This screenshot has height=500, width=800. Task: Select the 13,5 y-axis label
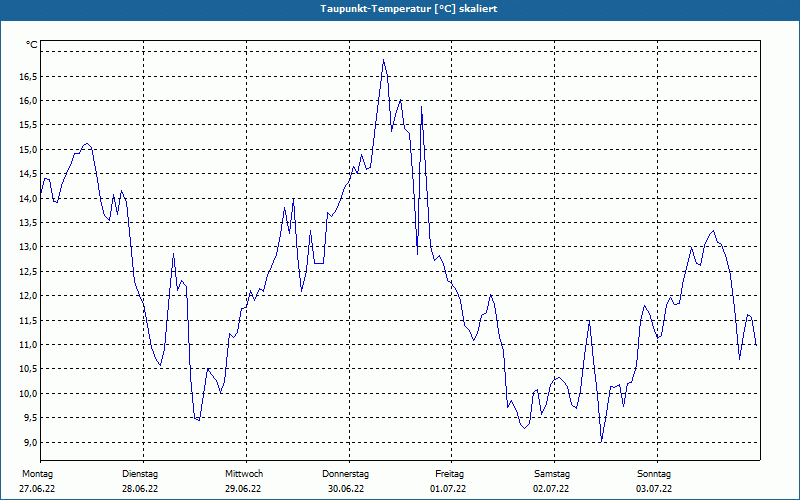28,222
